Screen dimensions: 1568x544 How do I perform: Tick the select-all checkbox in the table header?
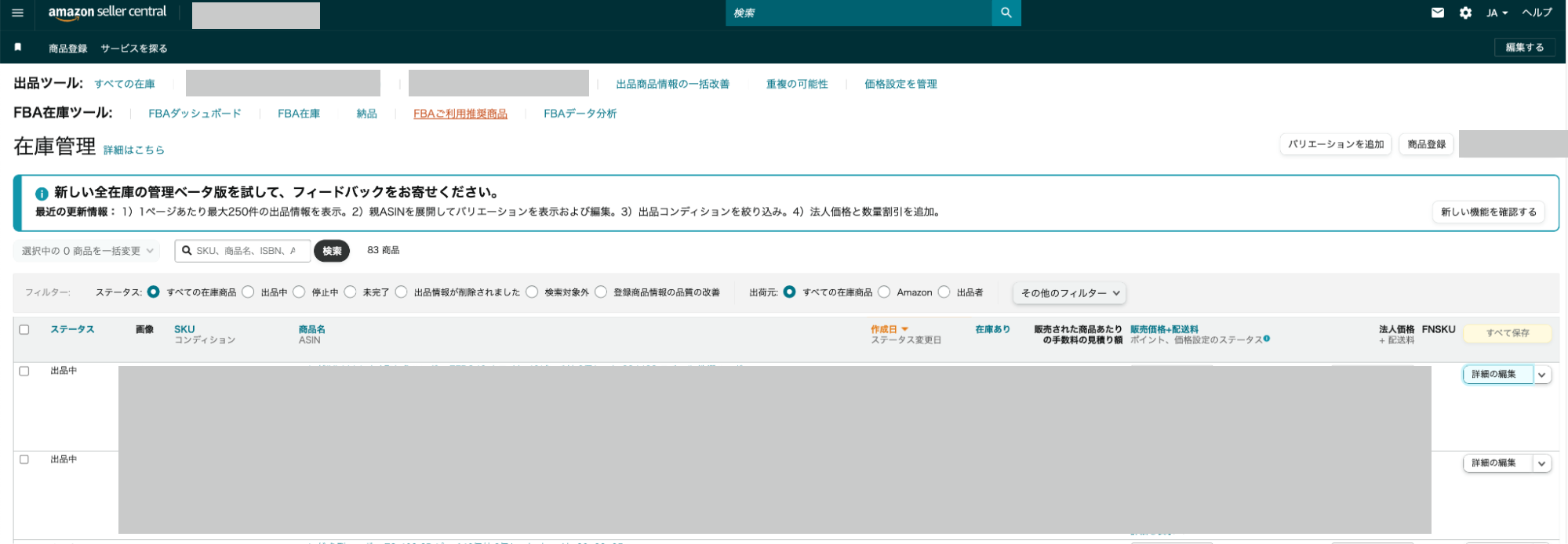click(24, 330)
